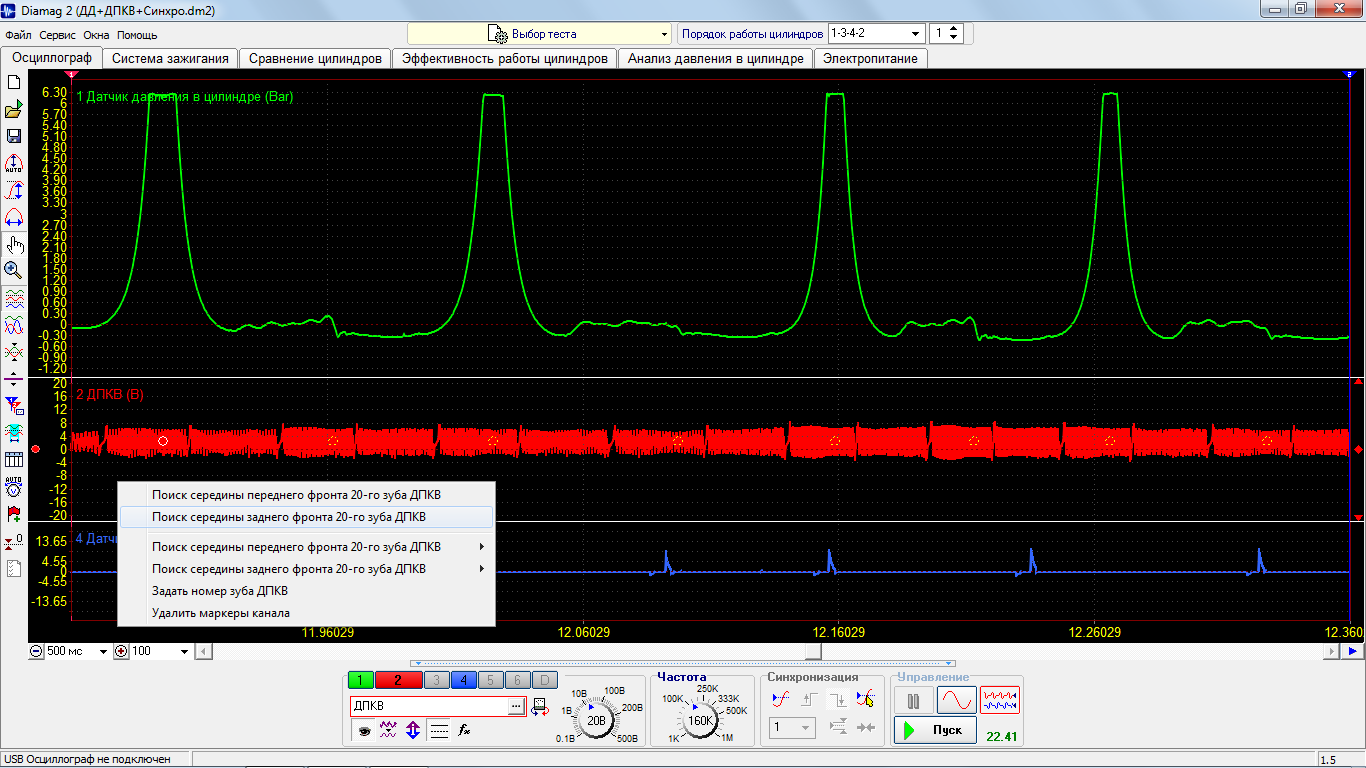Click the falling edge trigger icon
This screenshot has width=1366, height=768.
(838, 699)
